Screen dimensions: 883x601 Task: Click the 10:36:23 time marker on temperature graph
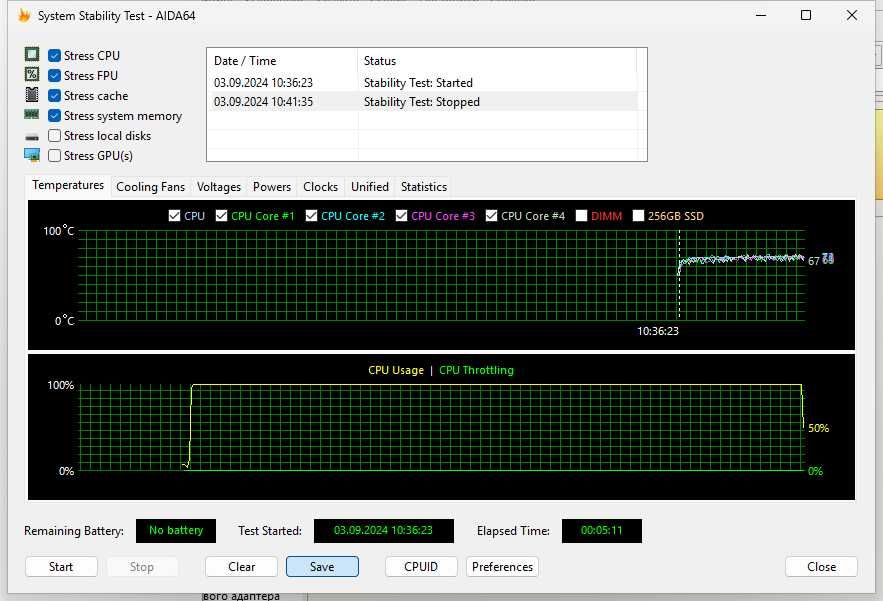point(658,331)
